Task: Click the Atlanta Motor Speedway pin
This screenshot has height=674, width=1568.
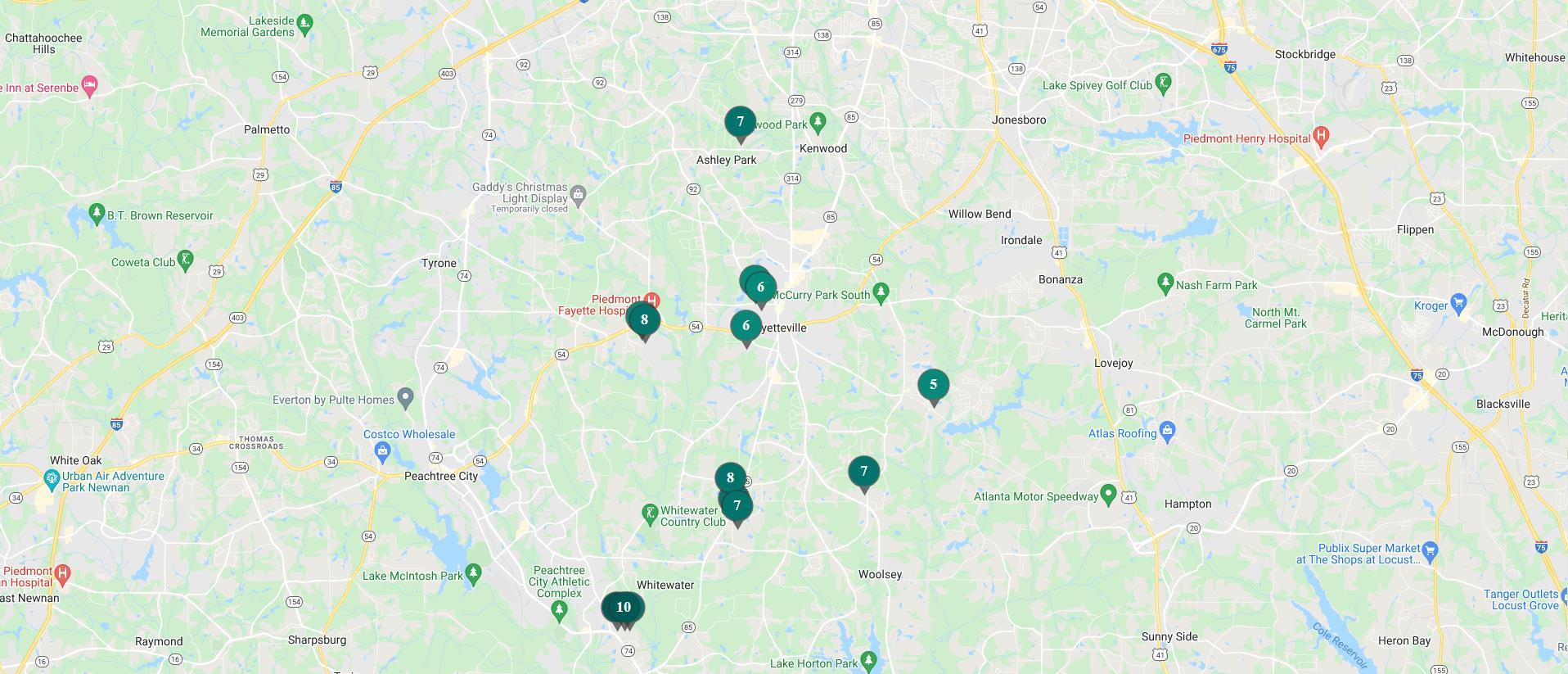Action: (1108, 495)
